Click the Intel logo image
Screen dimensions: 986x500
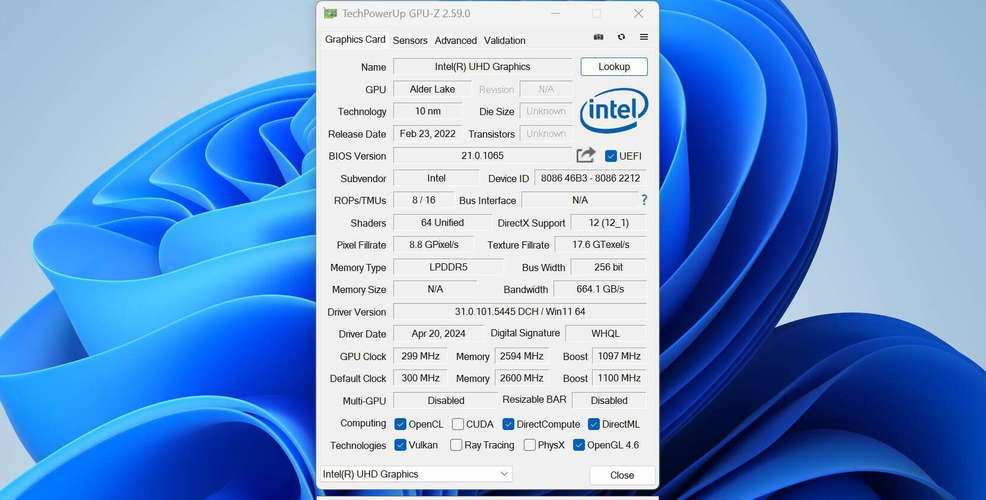tap(614, 111)
